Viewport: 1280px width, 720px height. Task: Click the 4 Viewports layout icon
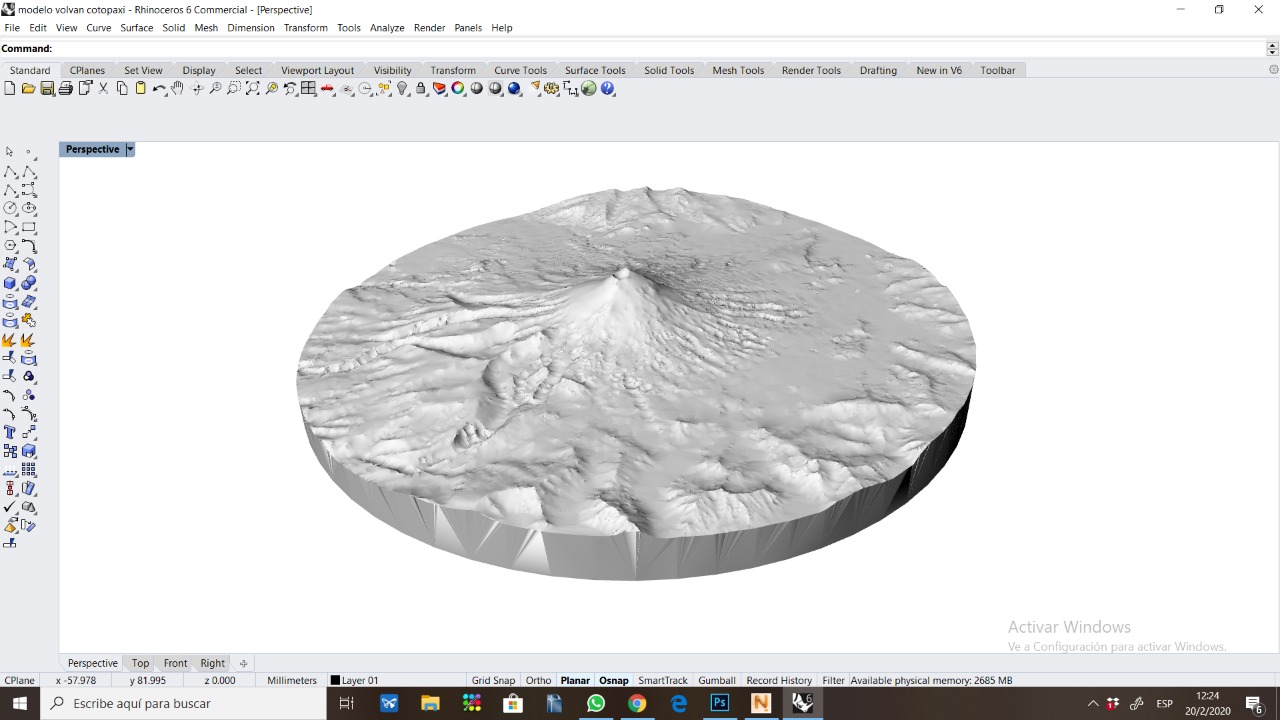click(308, 88)
